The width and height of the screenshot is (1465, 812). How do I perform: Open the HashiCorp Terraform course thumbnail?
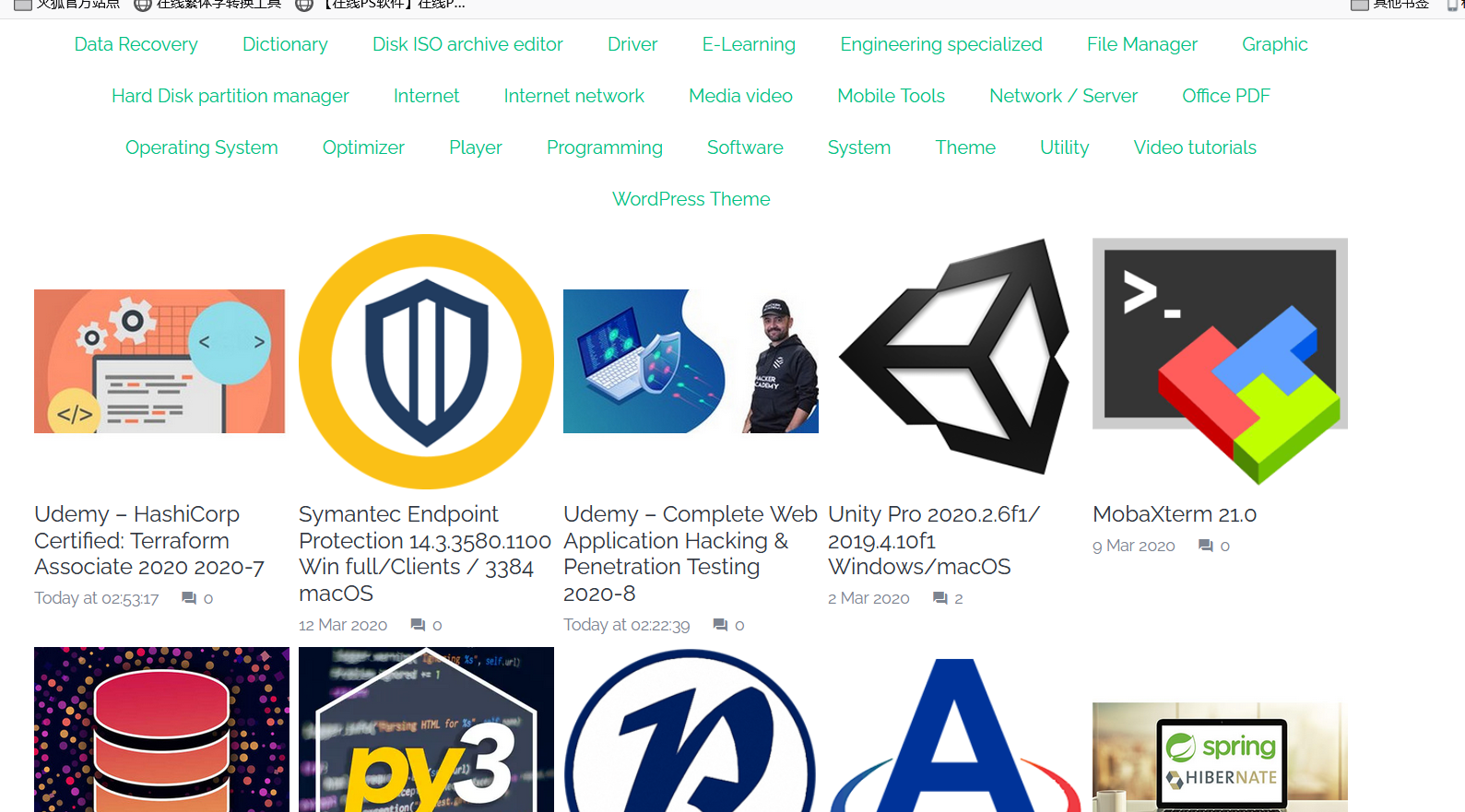coord(159,361)
